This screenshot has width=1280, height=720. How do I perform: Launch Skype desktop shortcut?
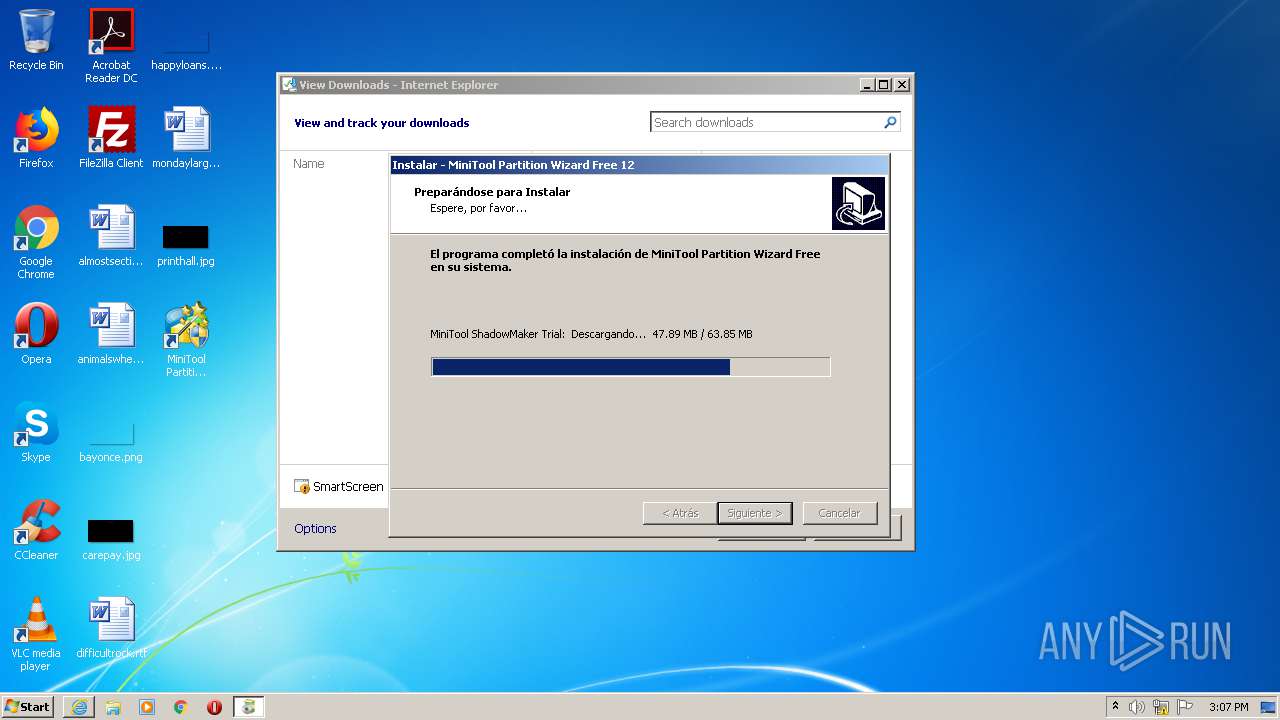(x=36, y=432)
